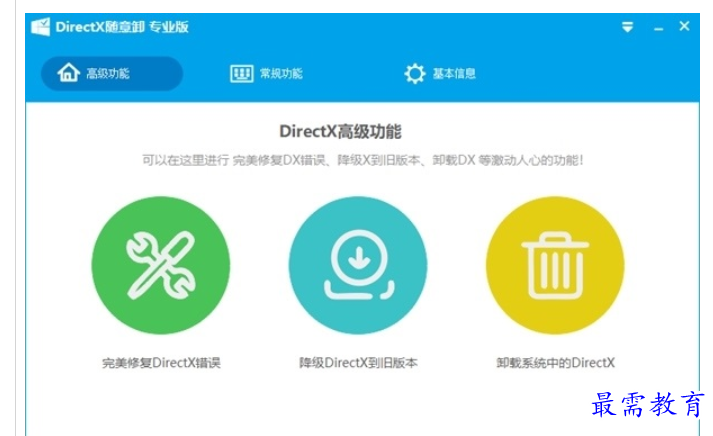
Task: Click the DirectX随意卸 logo icon
Action: (40, 27)
